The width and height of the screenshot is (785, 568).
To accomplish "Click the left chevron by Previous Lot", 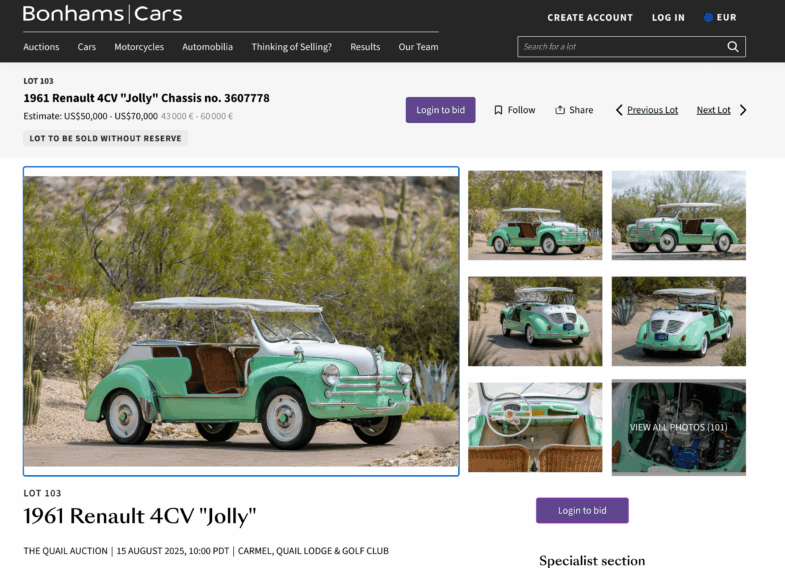I will [x=619, y=110].
